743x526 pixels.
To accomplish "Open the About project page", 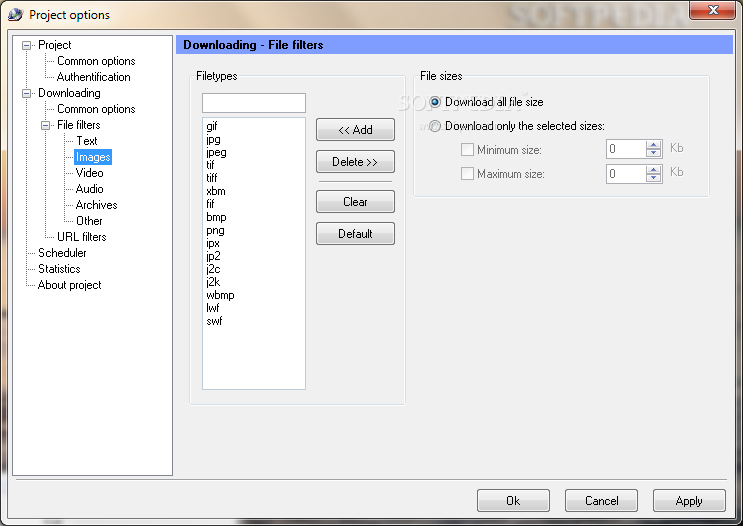I will (69, 285).
